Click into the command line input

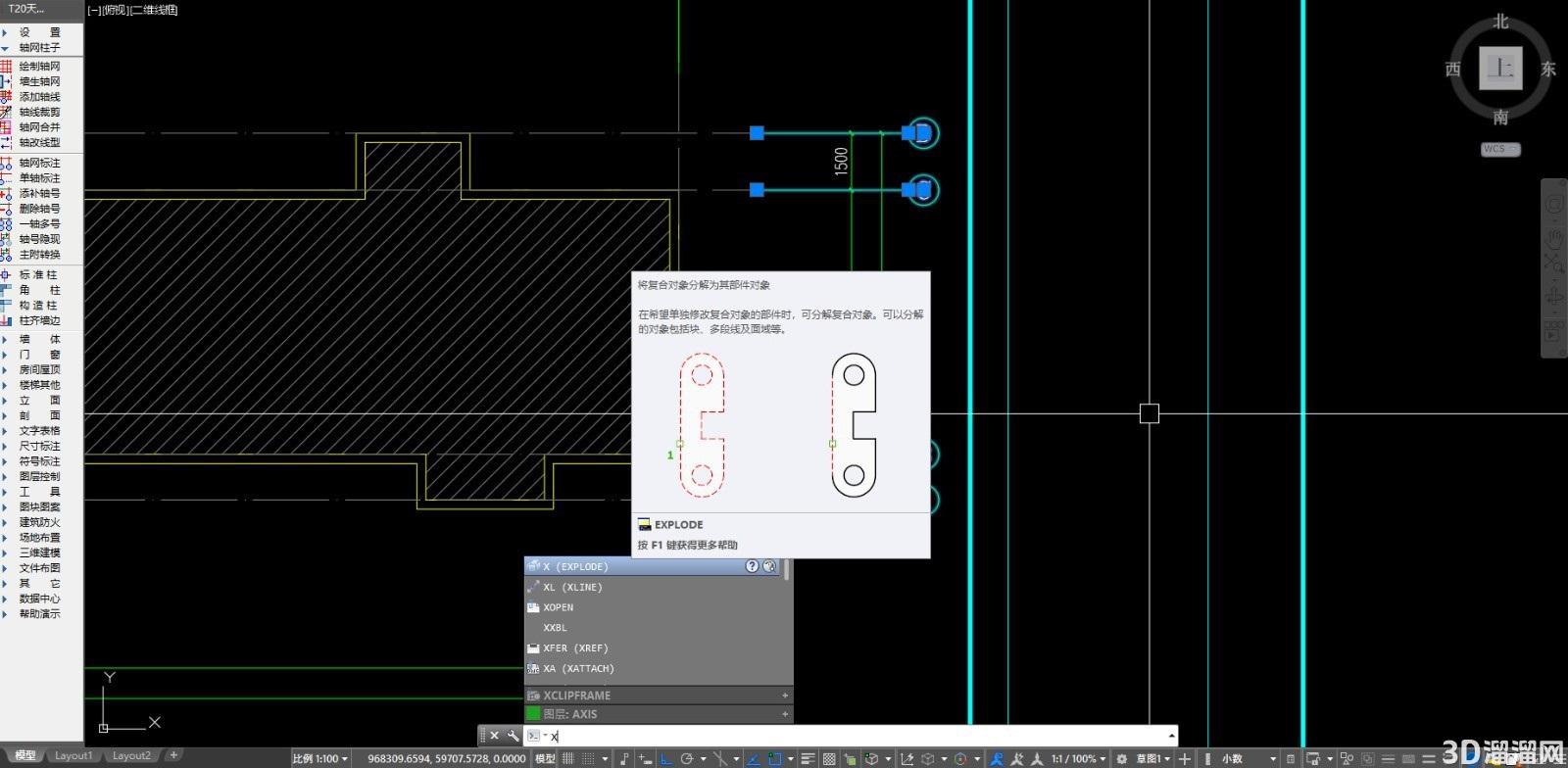click(x=857, y=736)
